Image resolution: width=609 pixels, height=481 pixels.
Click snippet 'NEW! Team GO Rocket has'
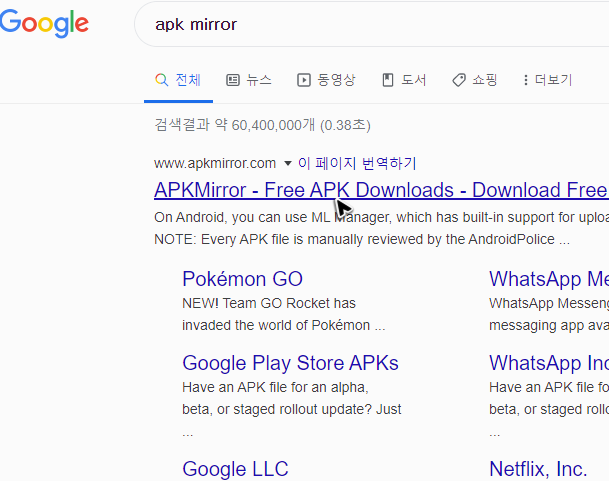click(269, 303)
